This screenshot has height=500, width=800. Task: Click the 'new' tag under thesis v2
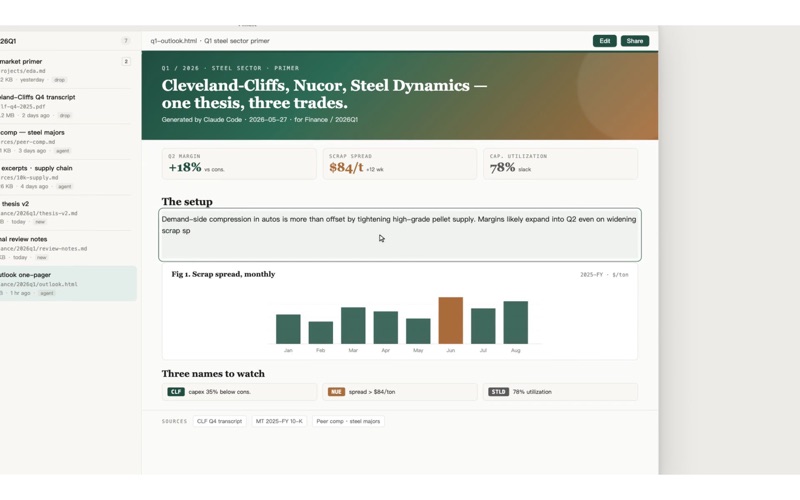click(40, 222)
